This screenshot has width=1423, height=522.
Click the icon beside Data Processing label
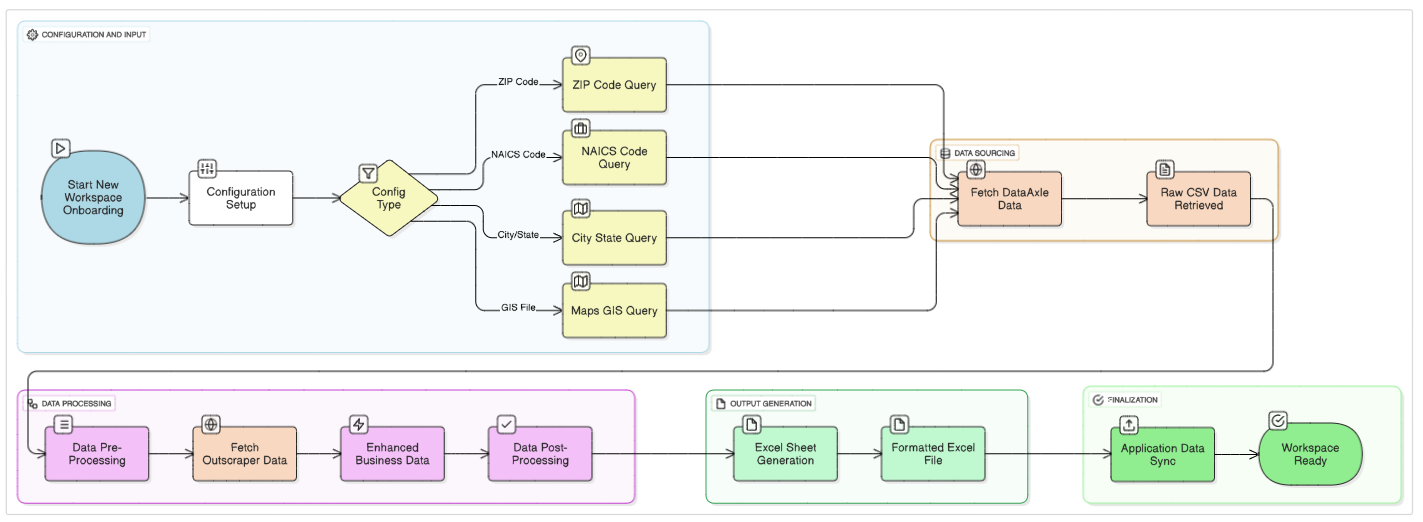click(x=33, y=403)
